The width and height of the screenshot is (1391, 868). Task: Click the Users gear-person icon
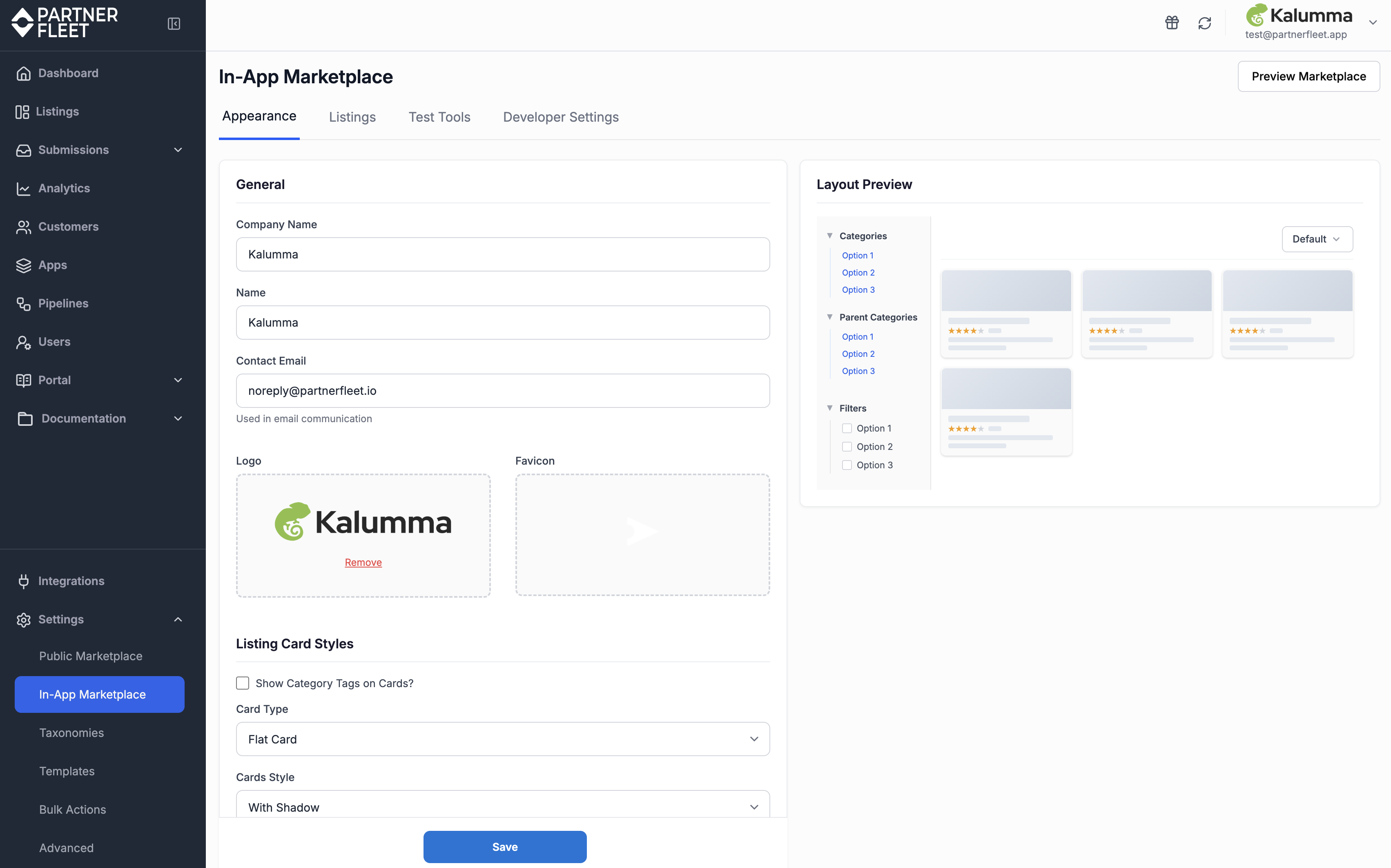(x=24, y=342)
